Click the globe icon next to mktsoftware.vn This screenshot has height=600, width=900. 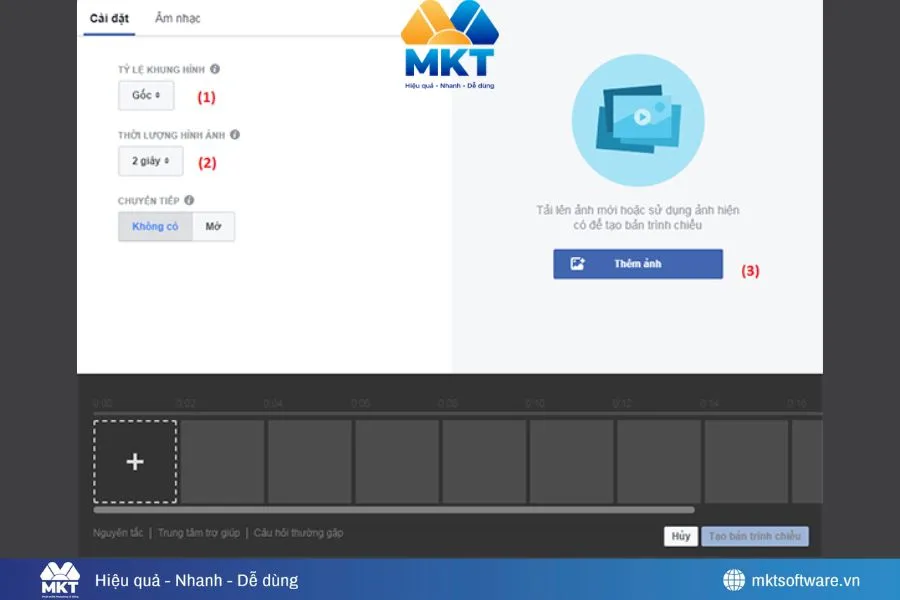coord(733,580)
